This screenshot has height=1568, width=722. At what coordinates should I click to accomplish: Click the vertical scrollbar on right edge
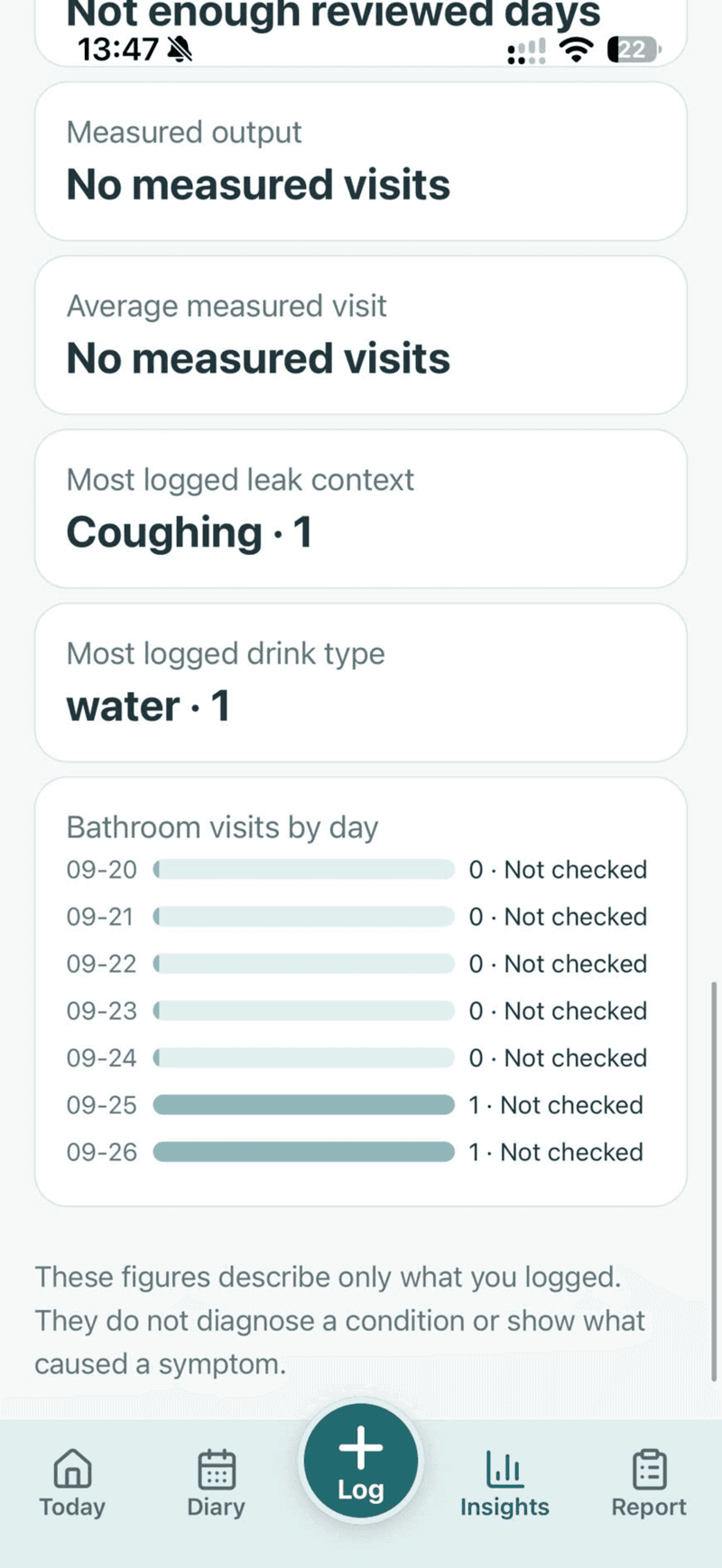coord(714,1182)
